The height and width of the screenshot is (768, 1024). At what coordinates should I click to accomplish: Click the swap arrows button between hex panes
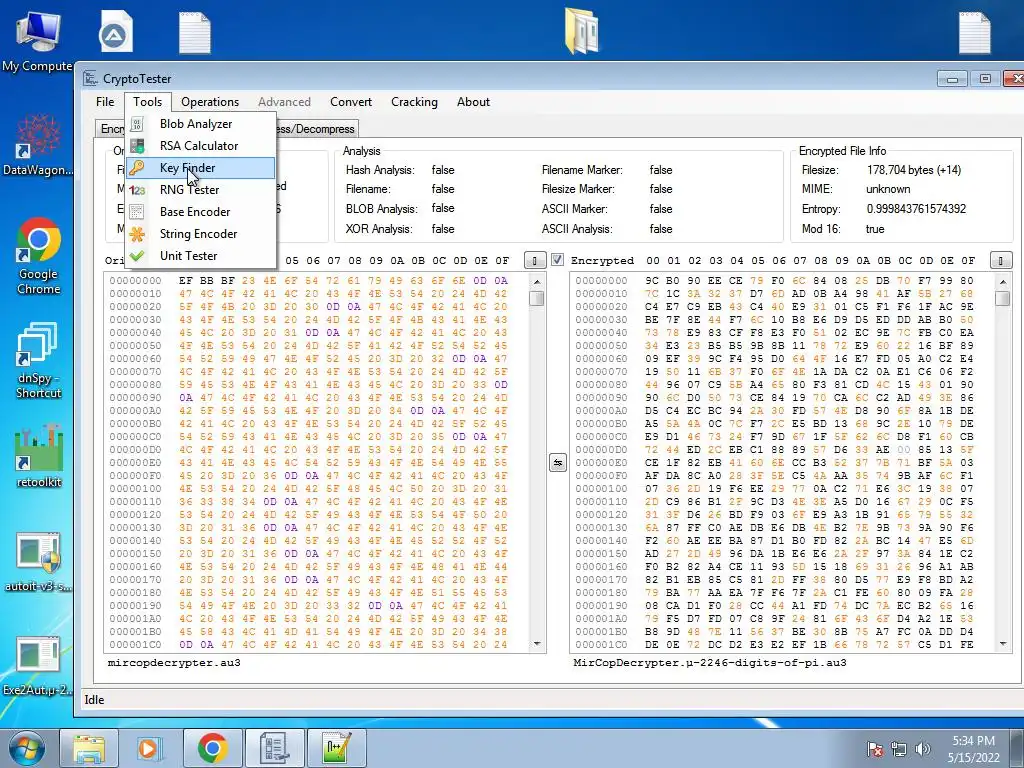click(x=558, y=462)
